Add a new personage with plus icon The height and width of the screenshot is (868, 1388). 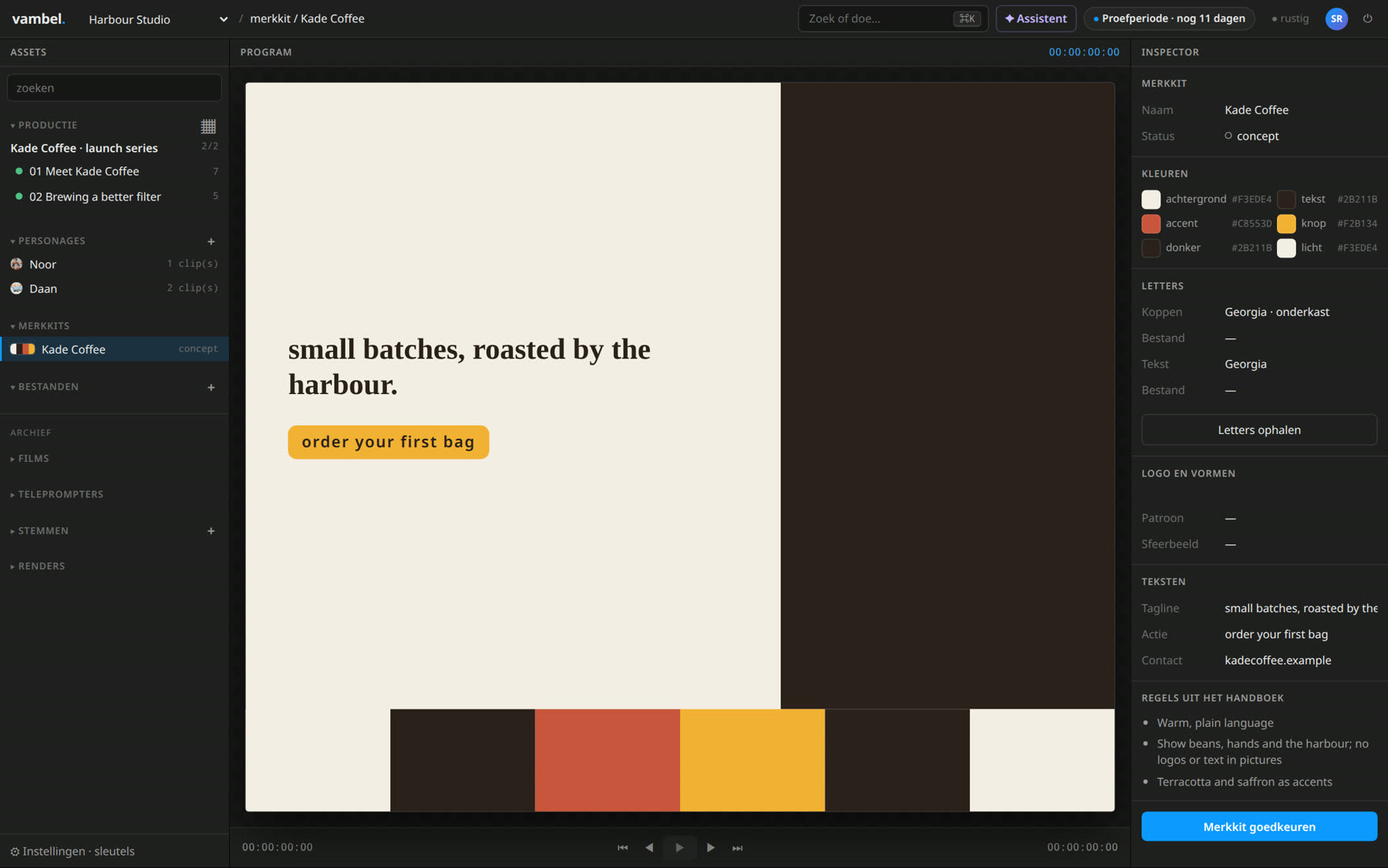pos(211,241)
